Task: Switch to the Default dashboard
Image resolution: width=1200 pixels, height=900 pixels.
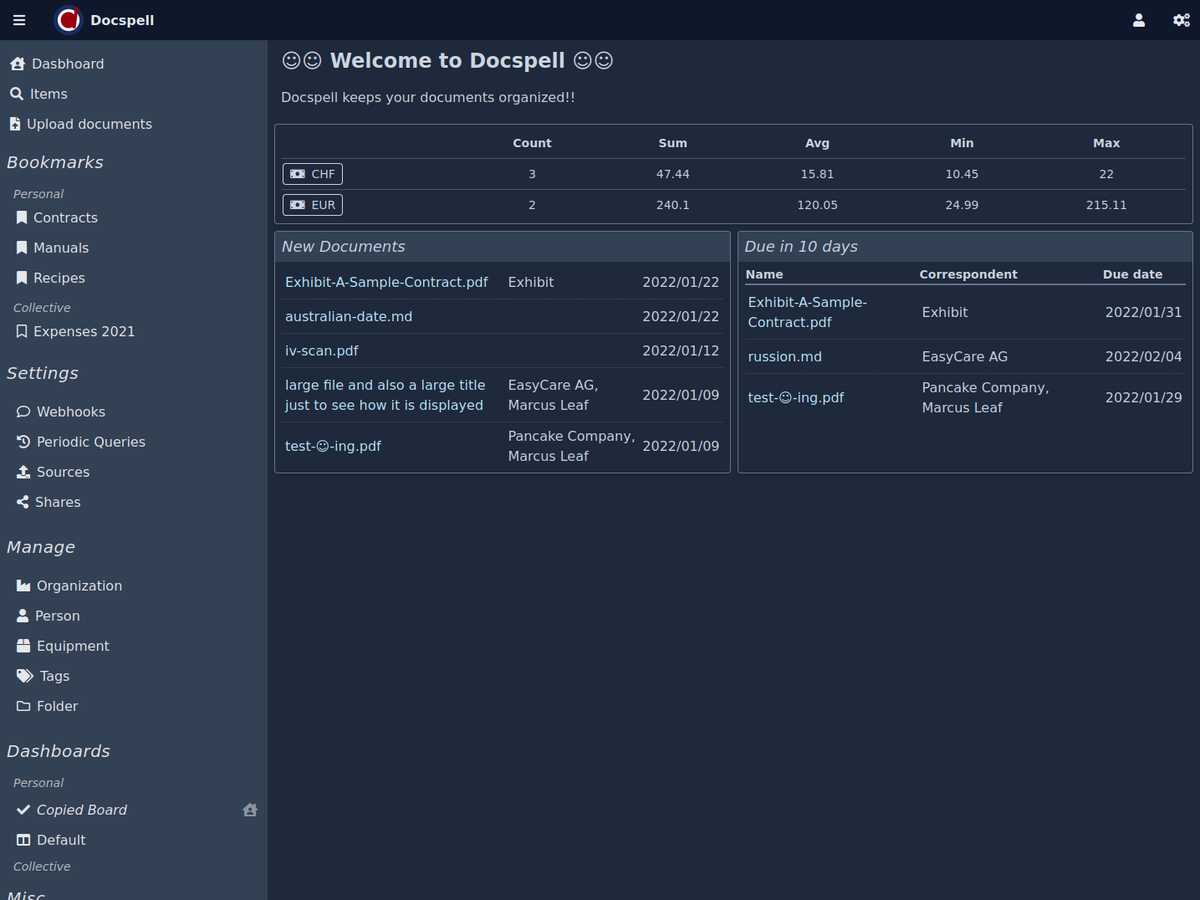Action: (x=60, y=840)
